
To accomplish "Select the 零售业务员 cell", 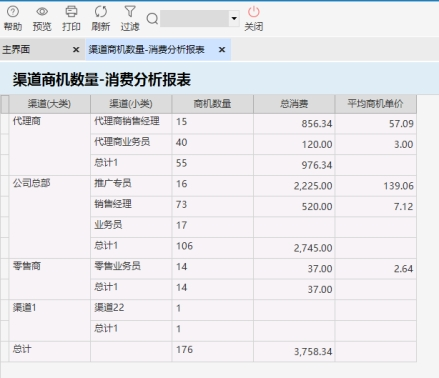I will pos(131,268).
